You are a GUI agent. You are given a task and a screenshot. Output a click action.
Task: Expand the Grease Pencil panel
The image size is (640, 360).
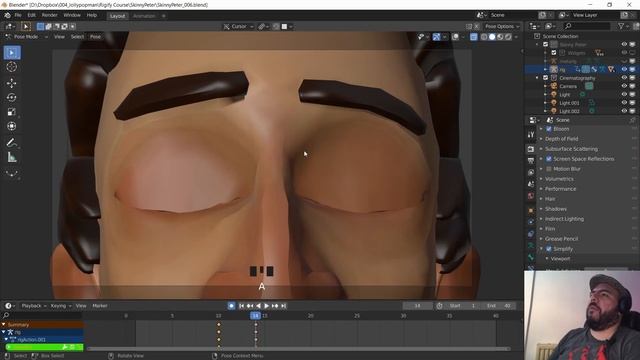561,239
